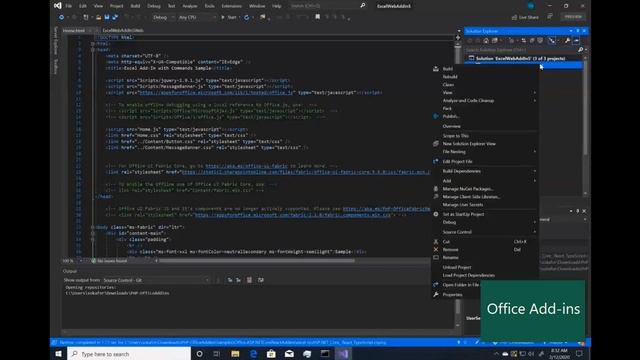The width and height of the screenshot is (640, 360).
Task: Click the Open File toolbar icon
Action: tap(98, 17)
